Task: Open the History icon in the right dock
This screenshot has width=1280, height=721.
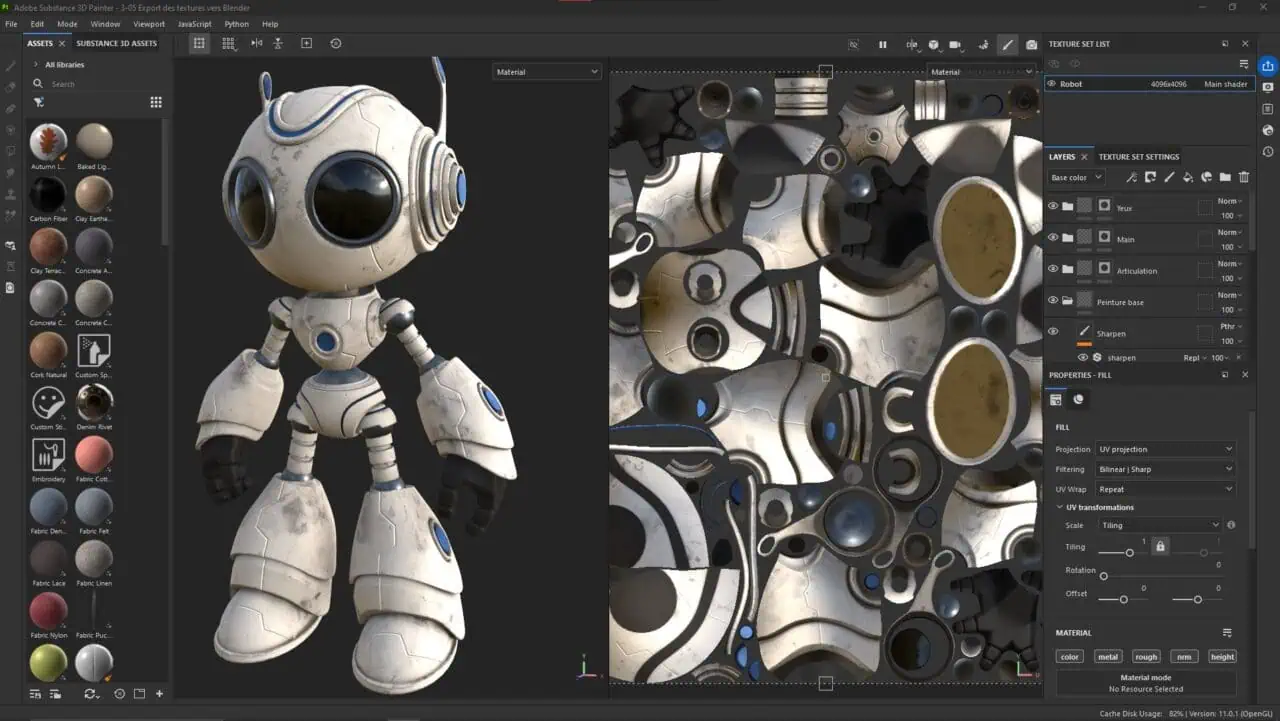Action: [1268, 152]
